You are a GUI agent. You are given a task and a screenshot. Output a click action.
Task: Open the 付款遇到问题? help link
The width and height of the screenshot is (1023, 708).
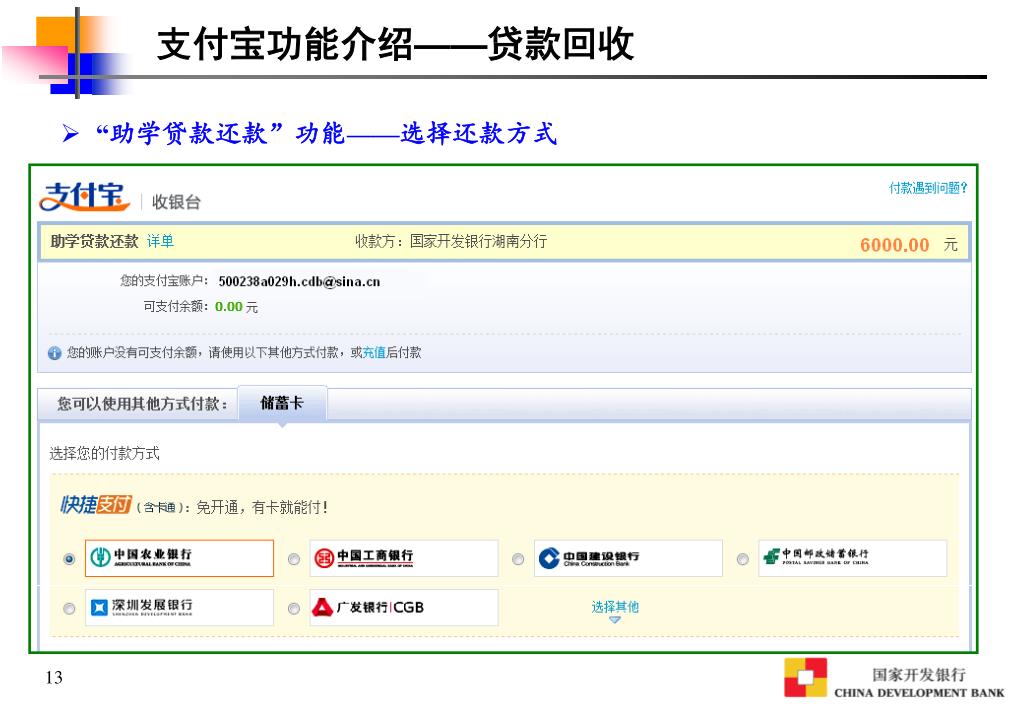coord(928,188)
